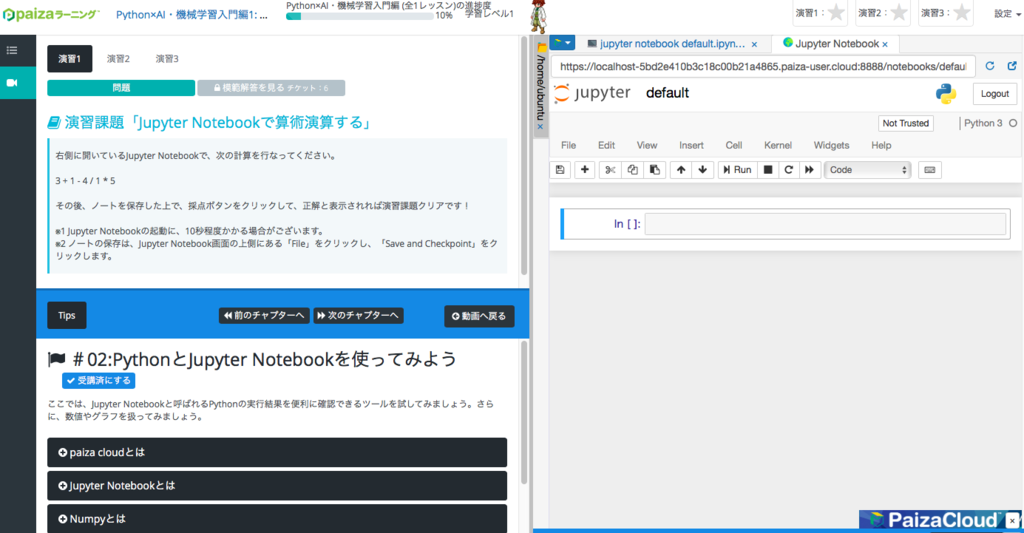
Task: Run the current cell
Action: [x=737, y=170]
